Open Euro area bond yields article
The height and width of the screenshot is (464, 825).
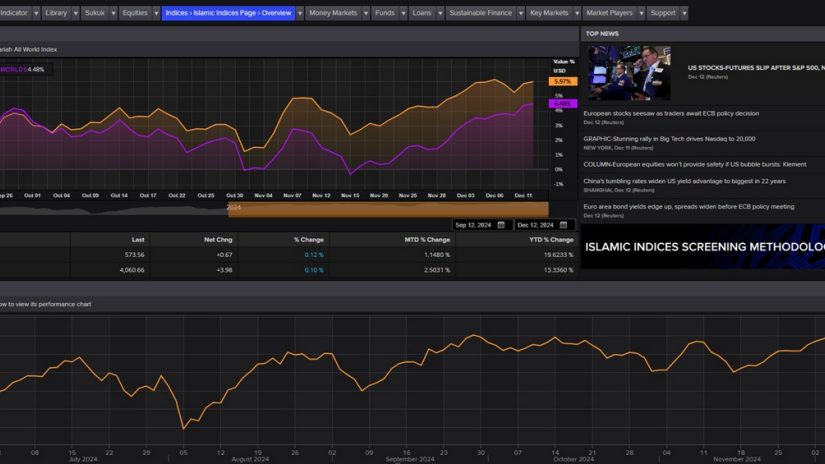(x=689, y=207)
